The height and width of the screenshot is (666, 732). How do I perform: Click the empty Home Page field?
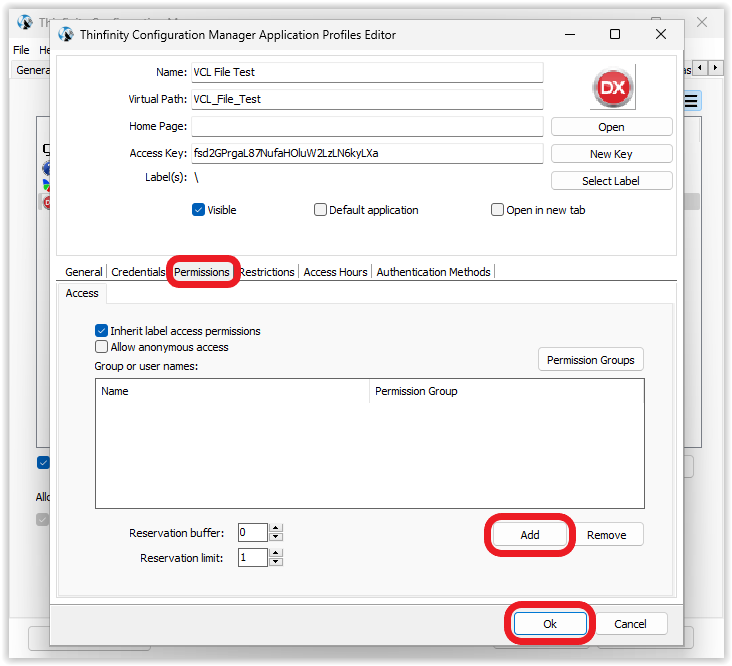point(367,126)
